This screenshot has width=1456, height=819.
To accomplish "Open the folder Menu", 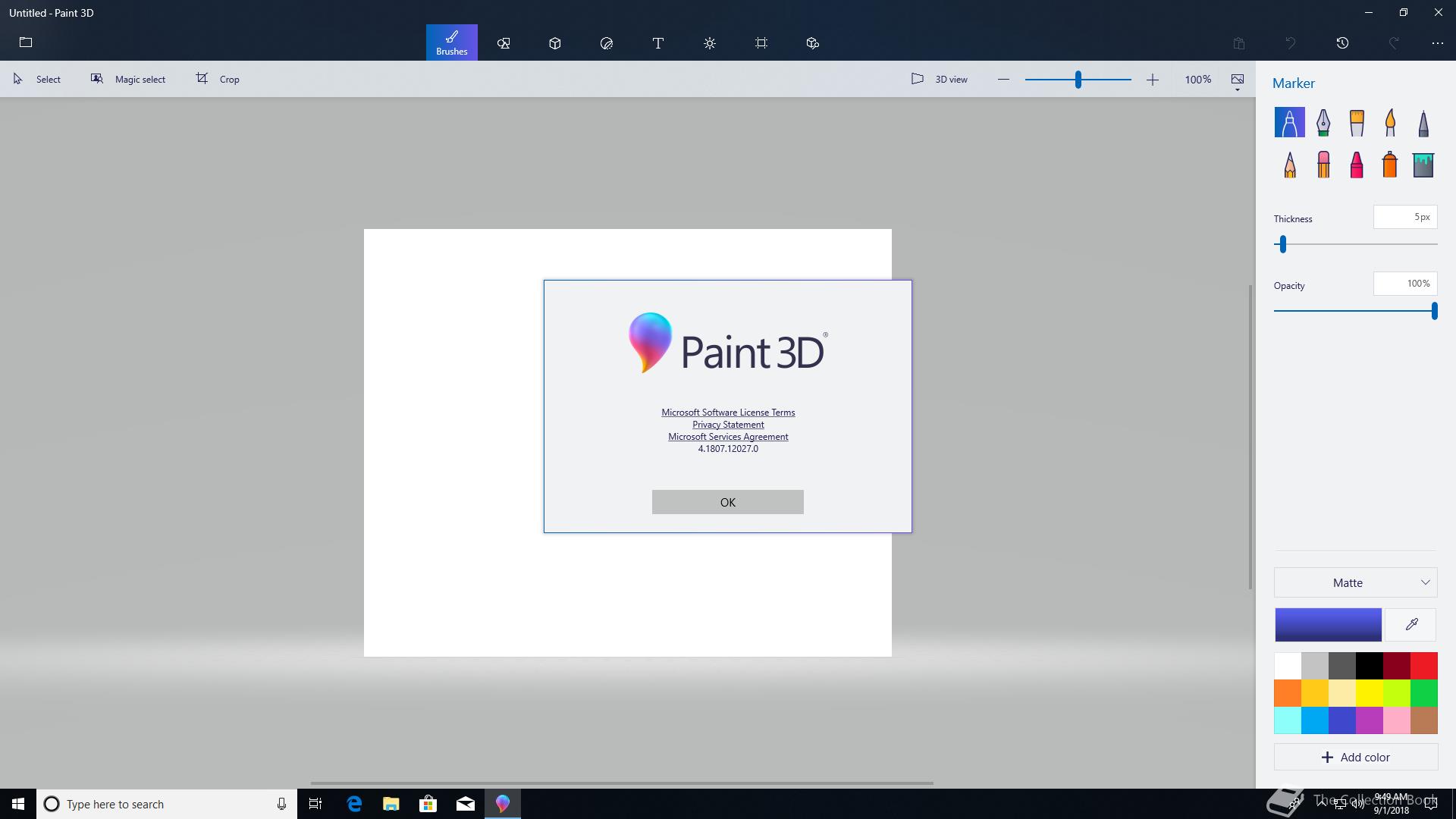I will [26, 42].
